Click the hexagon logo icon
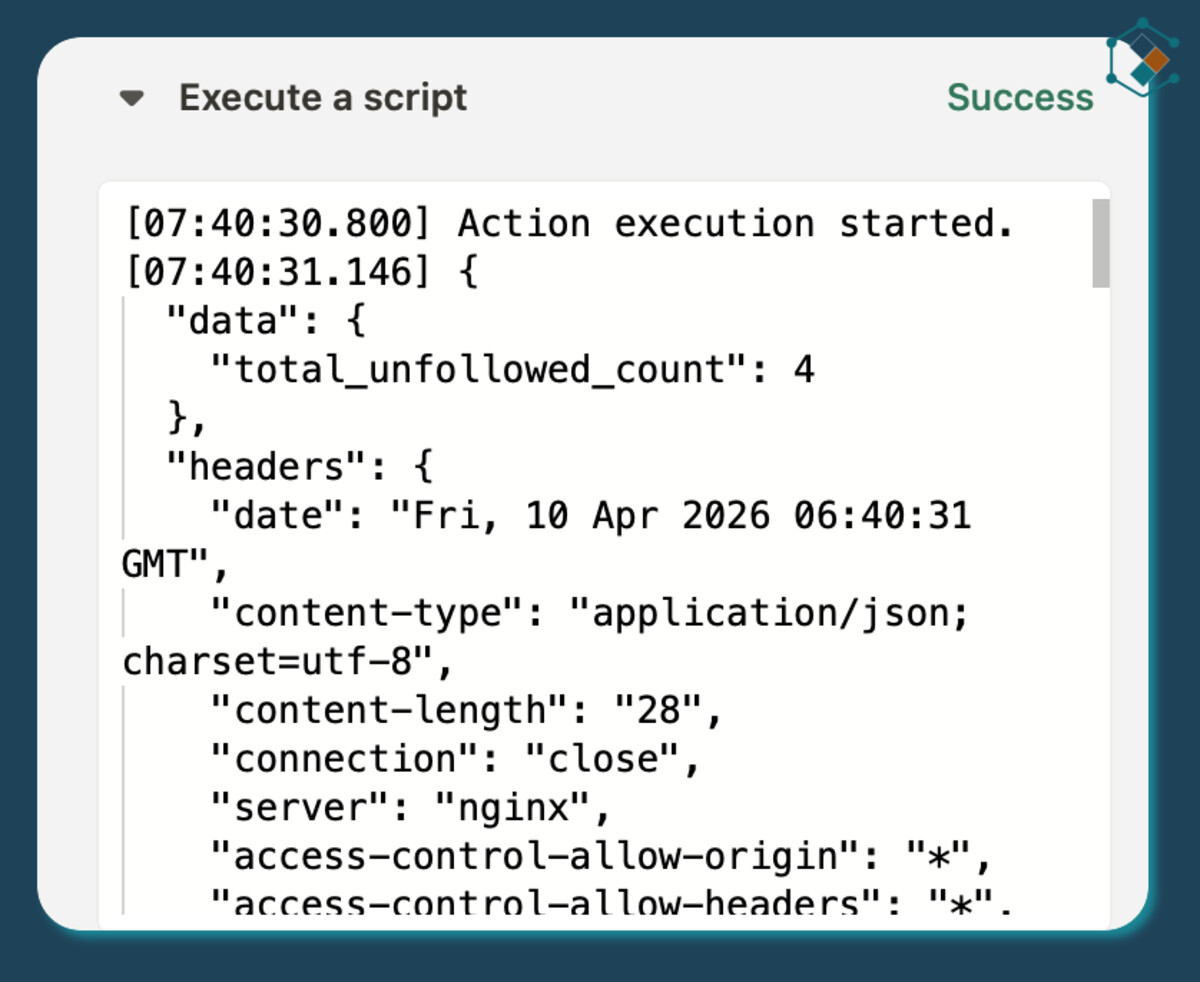 (x=1143, y=58)
